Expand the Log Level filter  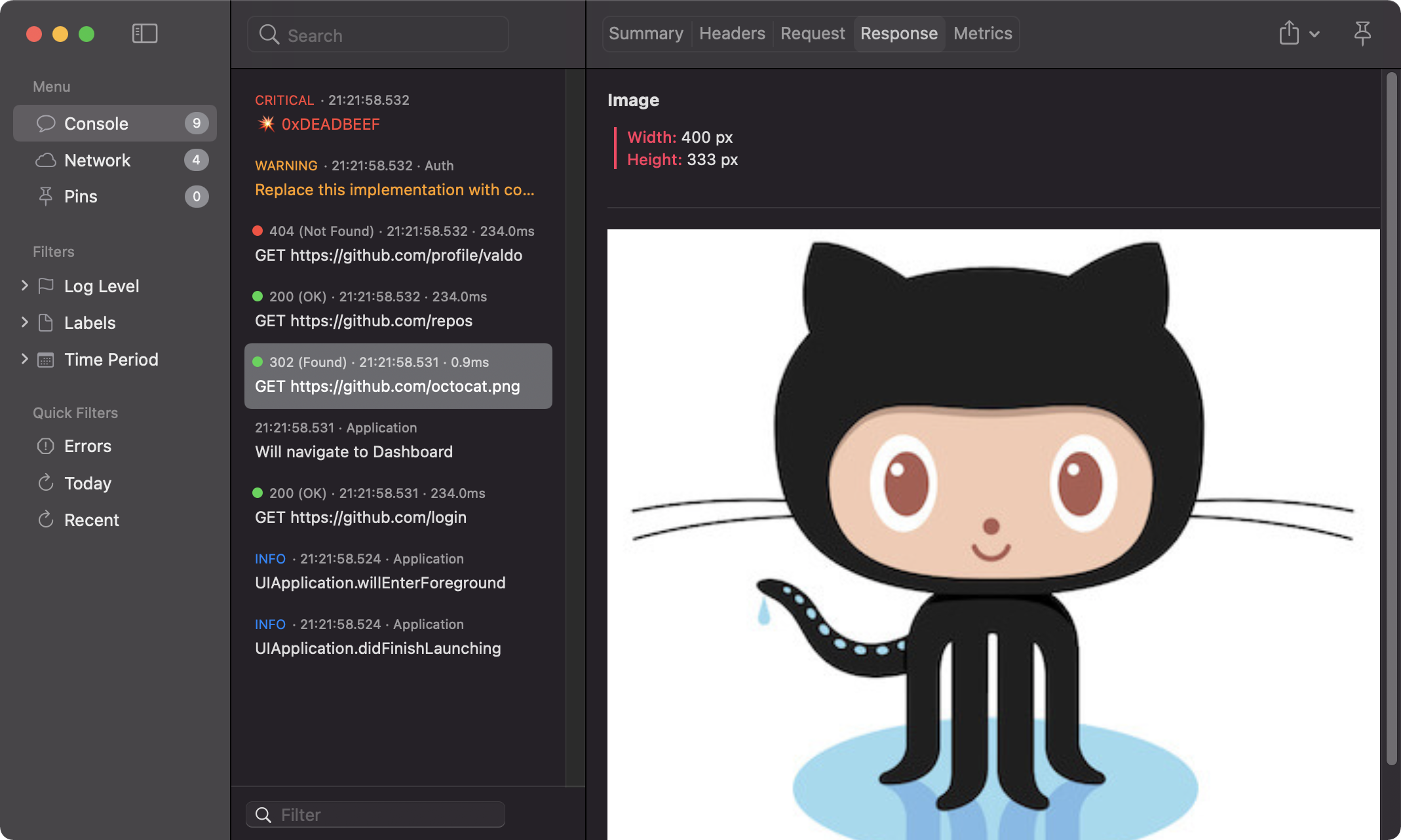click(x=24, y=286)
